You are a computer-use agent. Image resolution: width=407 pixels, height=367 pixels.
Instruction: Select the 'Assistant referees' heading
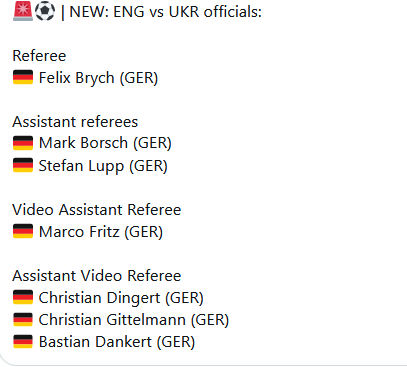(x=75, y=122)
